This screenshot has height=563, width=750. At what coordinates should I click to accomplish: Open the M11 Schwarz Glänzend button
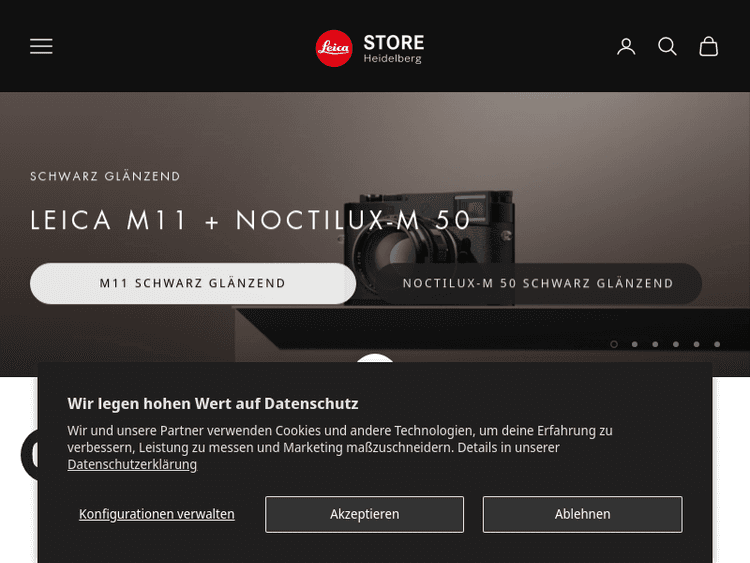(x=193, y=283)
